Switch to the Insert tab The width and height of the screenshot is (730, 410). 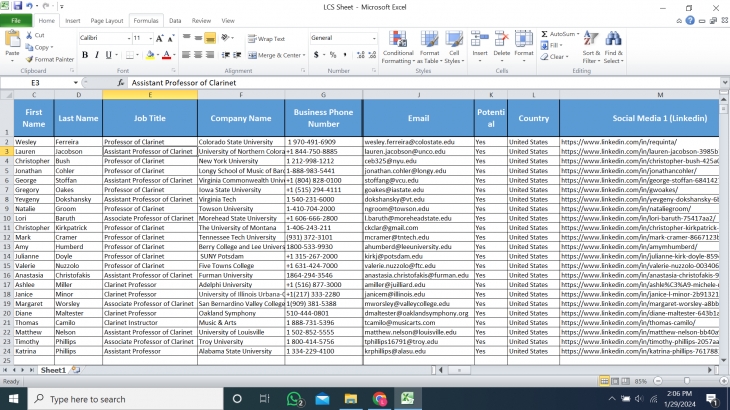click(73, 20)
